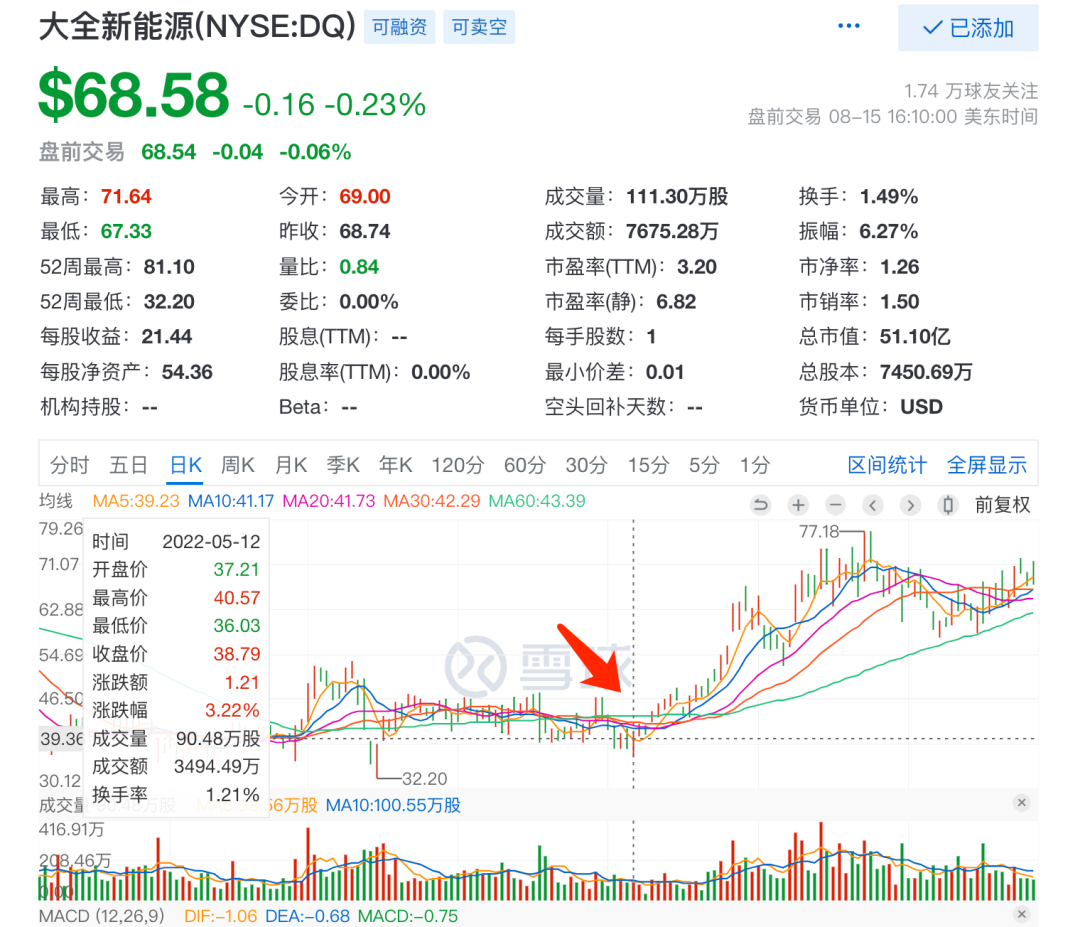1080x927 pixels.
Task: Zoom out the chart with minus icon
Action: pyautogui.click(x=835, y=506)
